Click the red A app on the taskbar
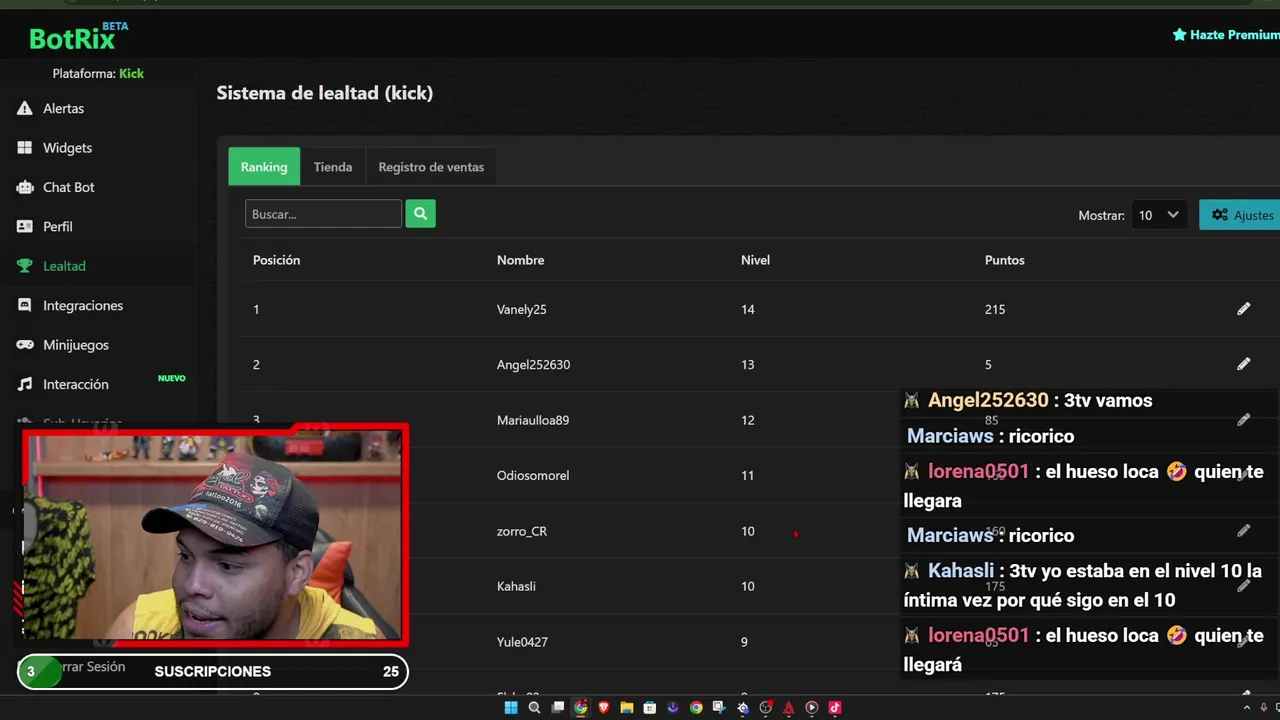 [789, 708]
